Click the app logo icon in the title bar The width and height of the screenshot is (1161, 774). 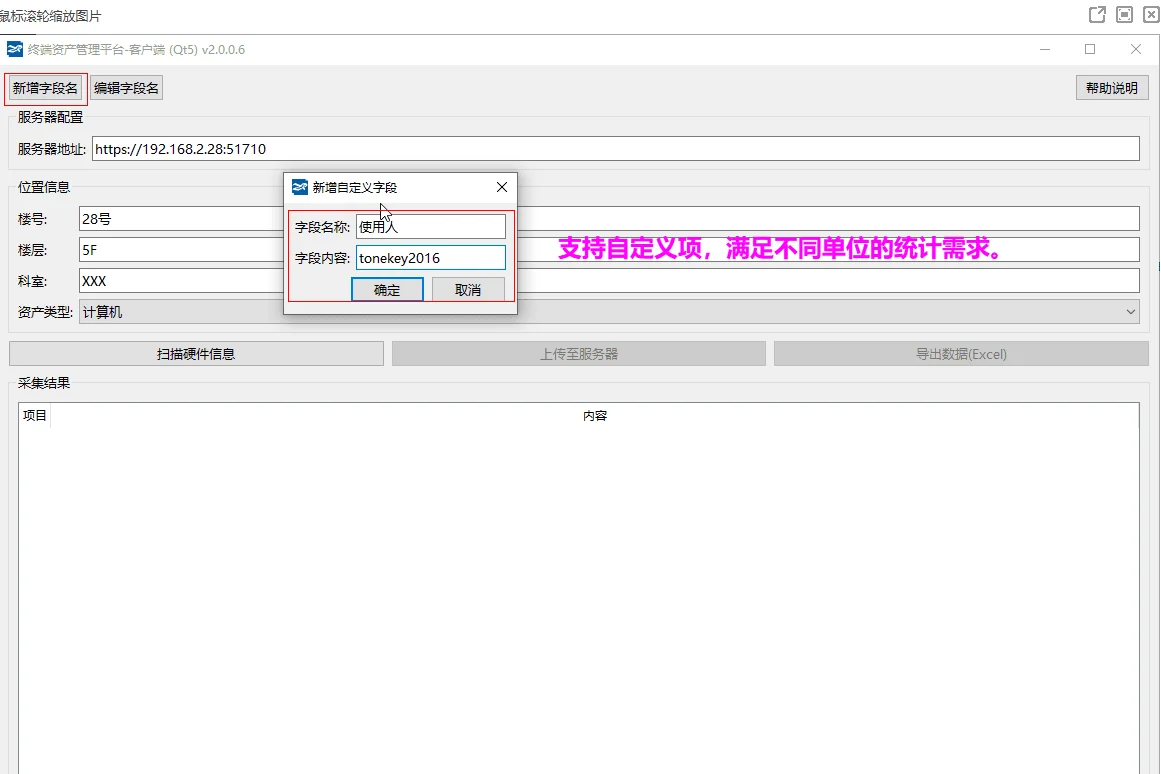click(15, 49)
